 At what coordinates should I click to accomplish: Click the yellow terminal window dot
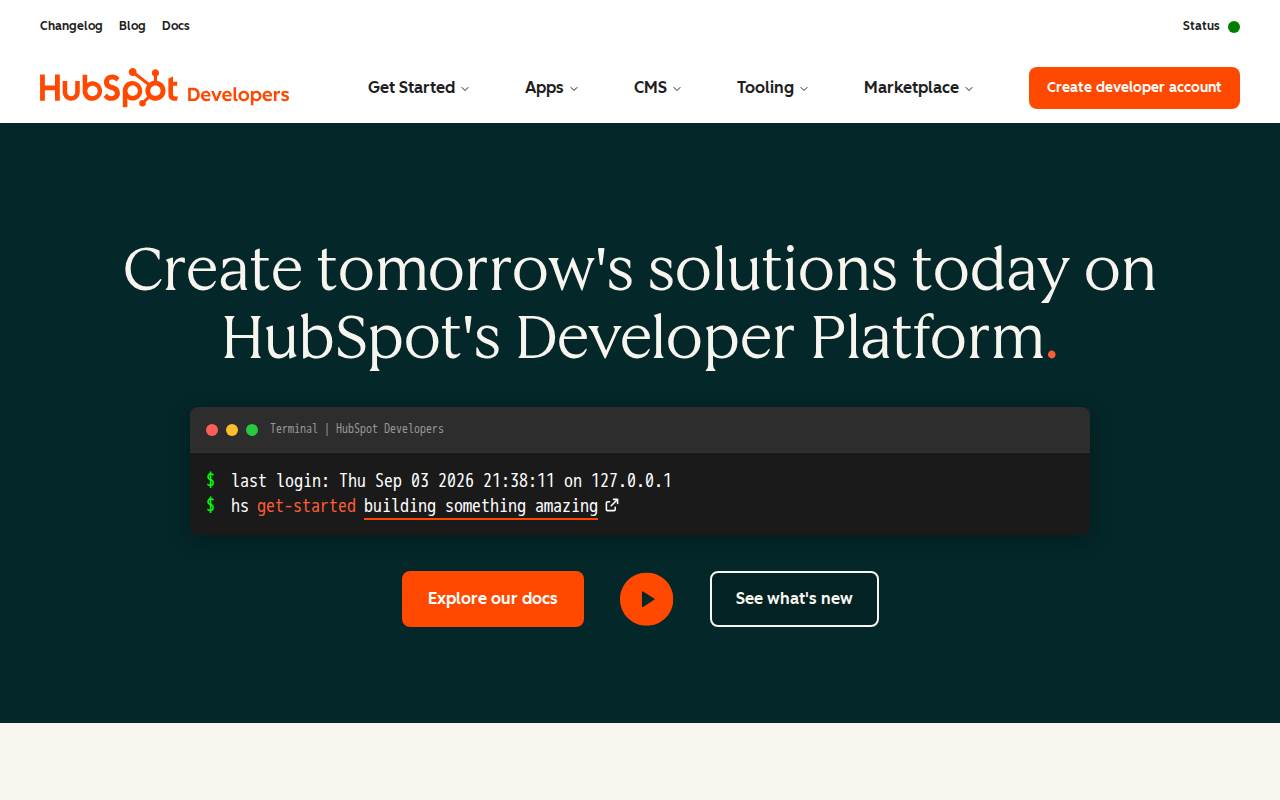[232, 430]
